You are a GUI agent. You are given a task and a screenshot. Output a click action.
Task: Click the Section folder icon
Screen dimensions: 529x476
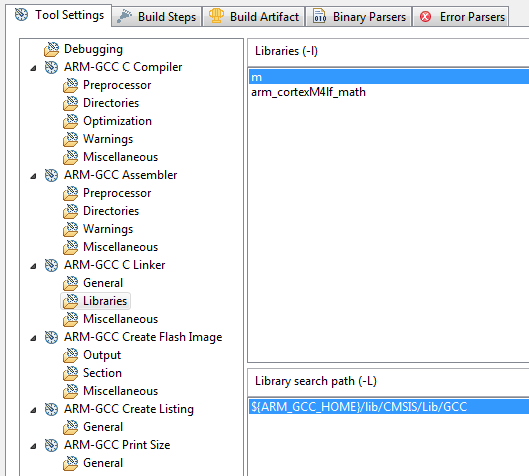point(71,373)
